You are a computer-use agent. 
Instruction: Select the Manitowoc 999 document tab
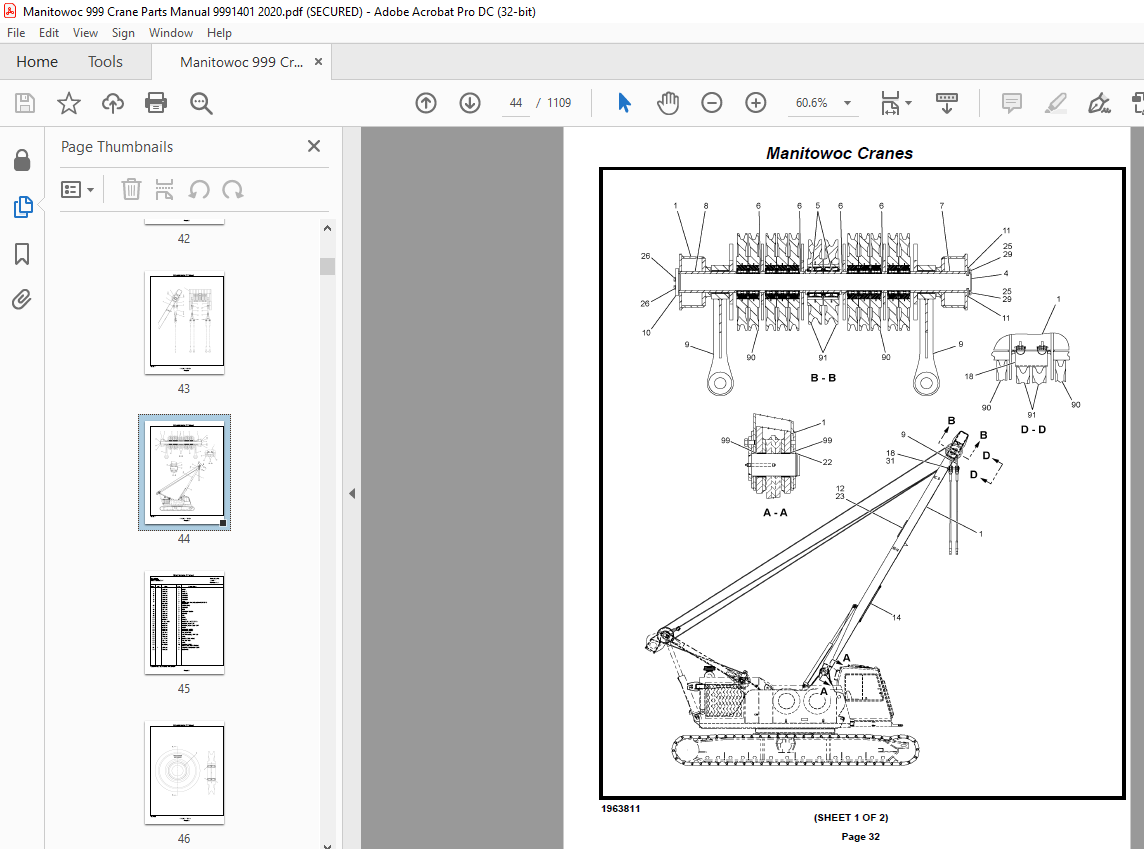(241, 62)
